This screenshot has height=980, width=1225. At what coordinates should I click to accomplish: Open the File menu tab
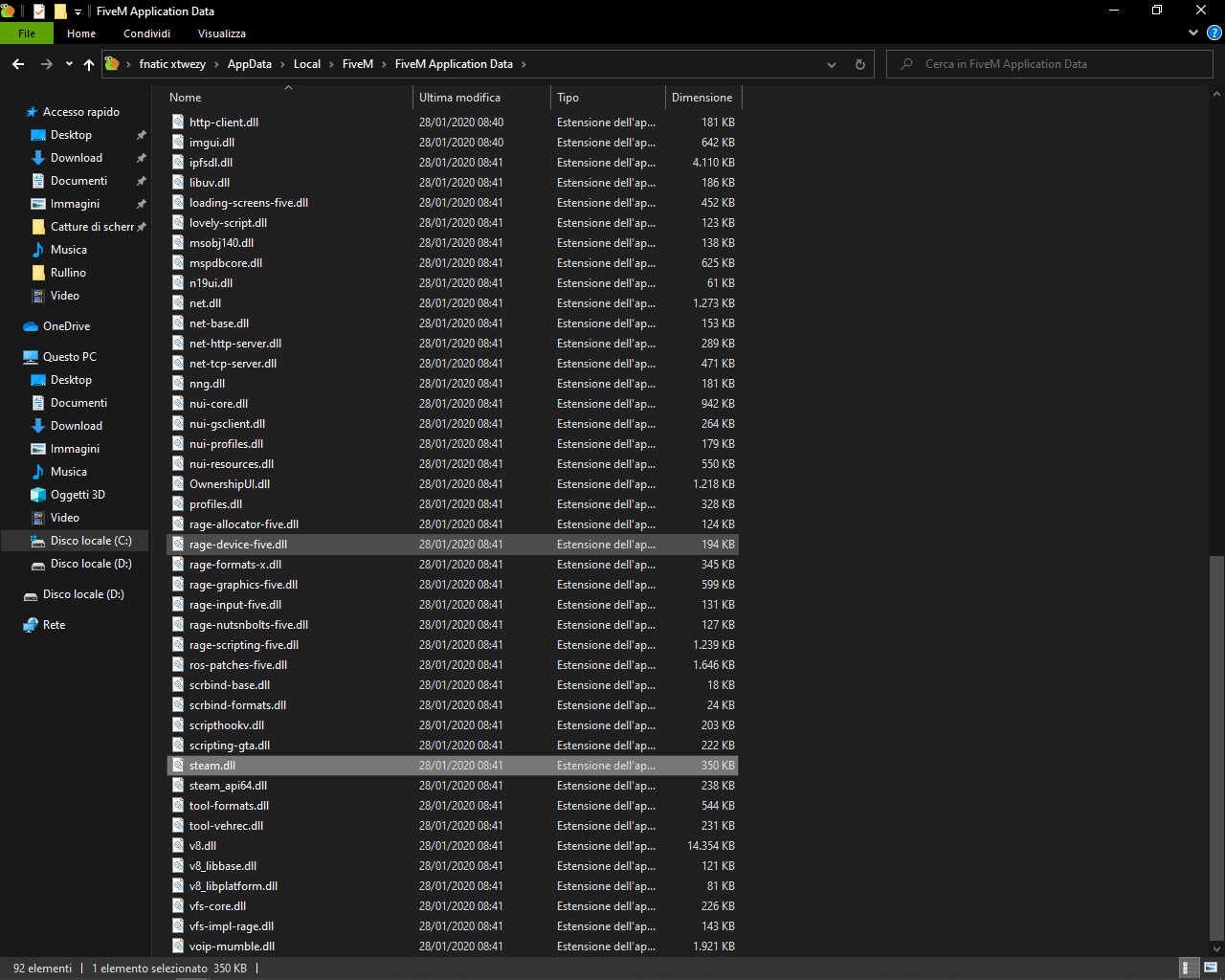click(27, 33)
